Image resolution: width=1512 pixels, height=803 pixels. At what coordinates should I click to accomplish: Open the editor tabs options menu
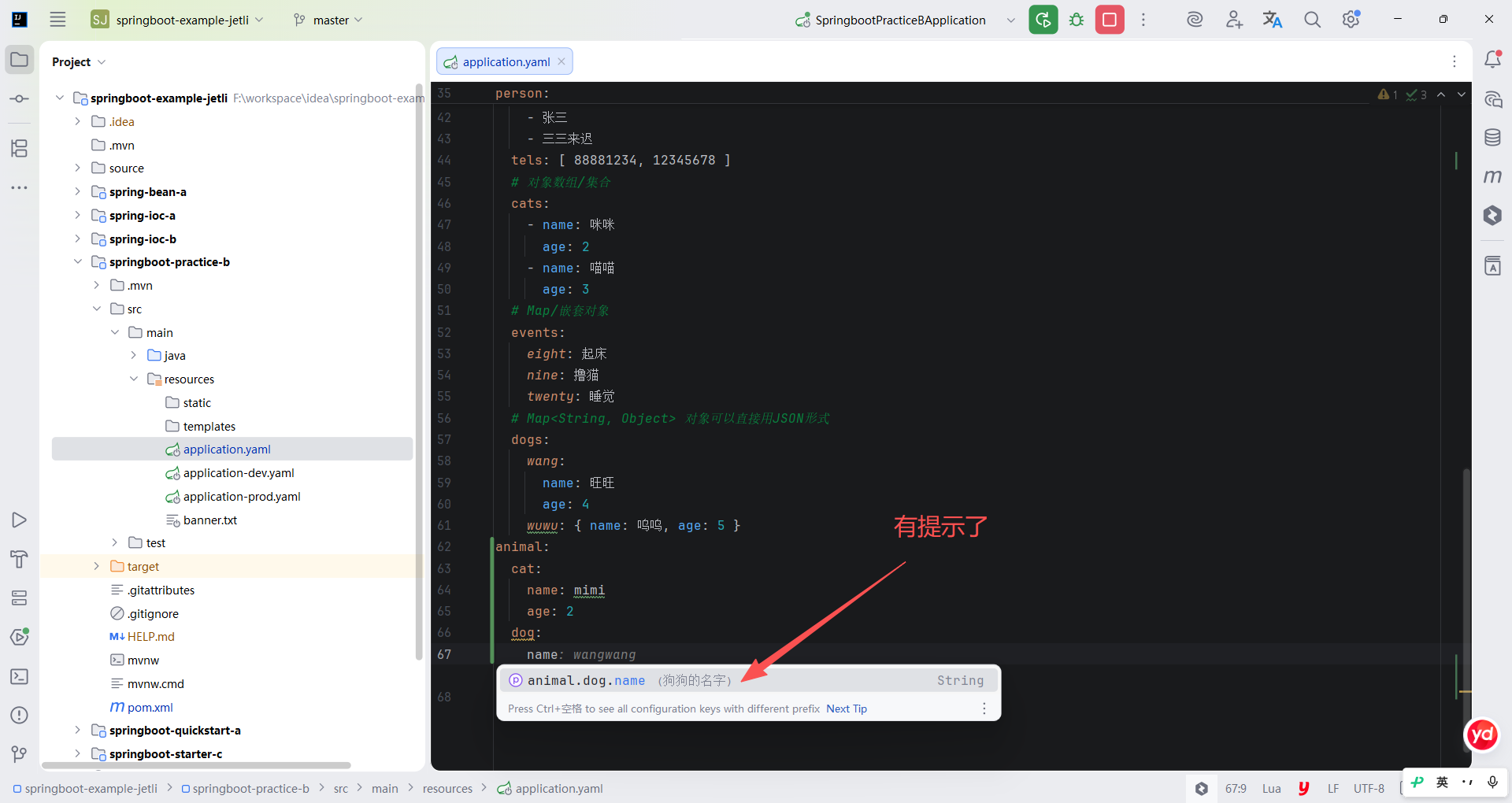(x=1455, y=61)
